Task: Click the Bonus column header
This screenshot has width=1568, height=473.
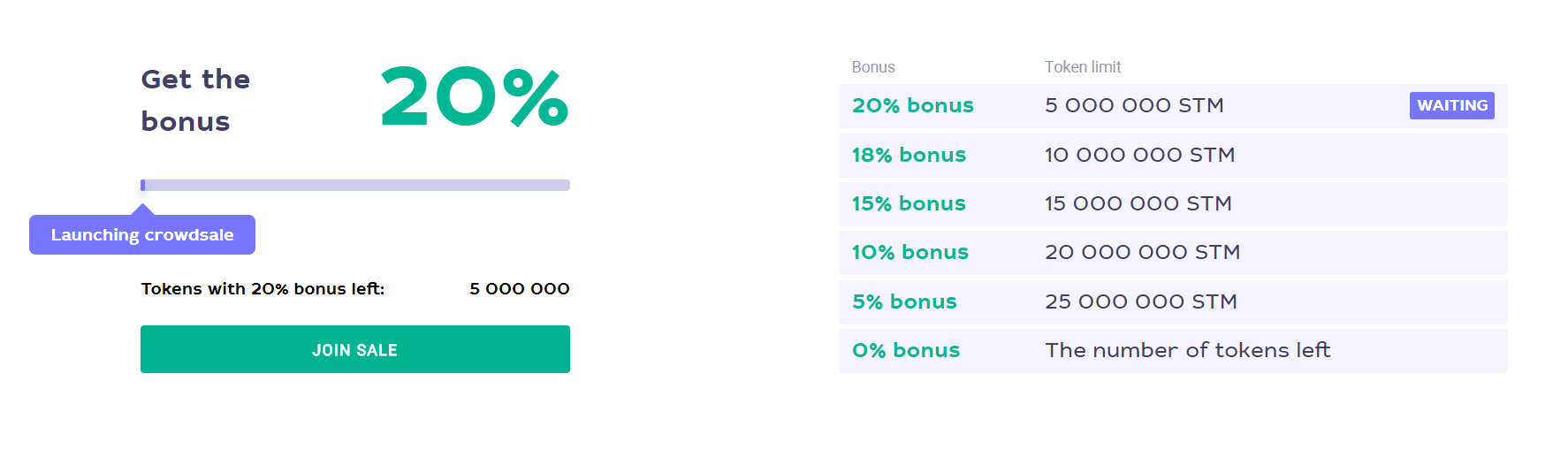Action: pyautogui.click(x=873, y=67)
